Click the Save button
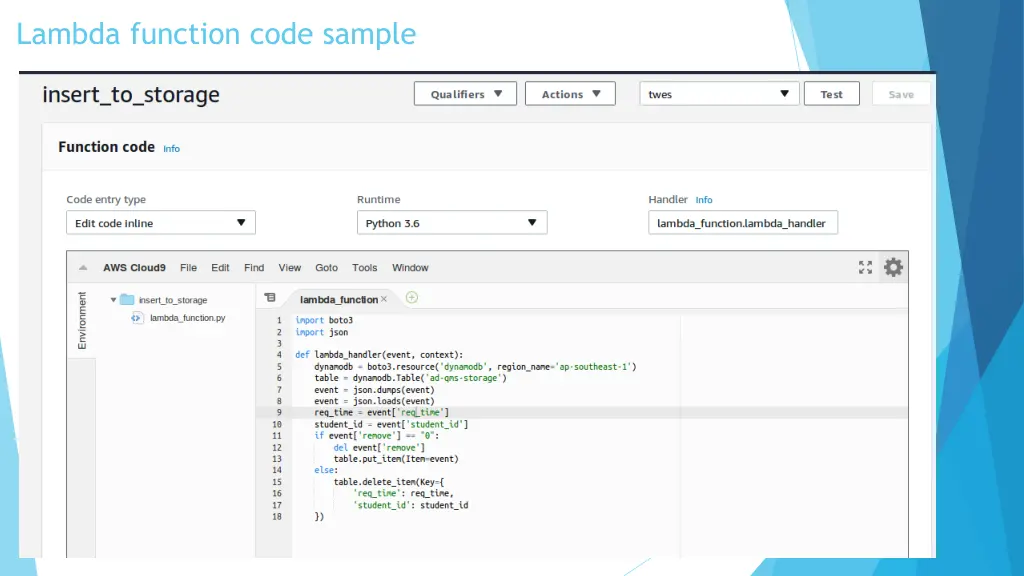The width and height of the screenshot is (1024, 576). point(901,93)
